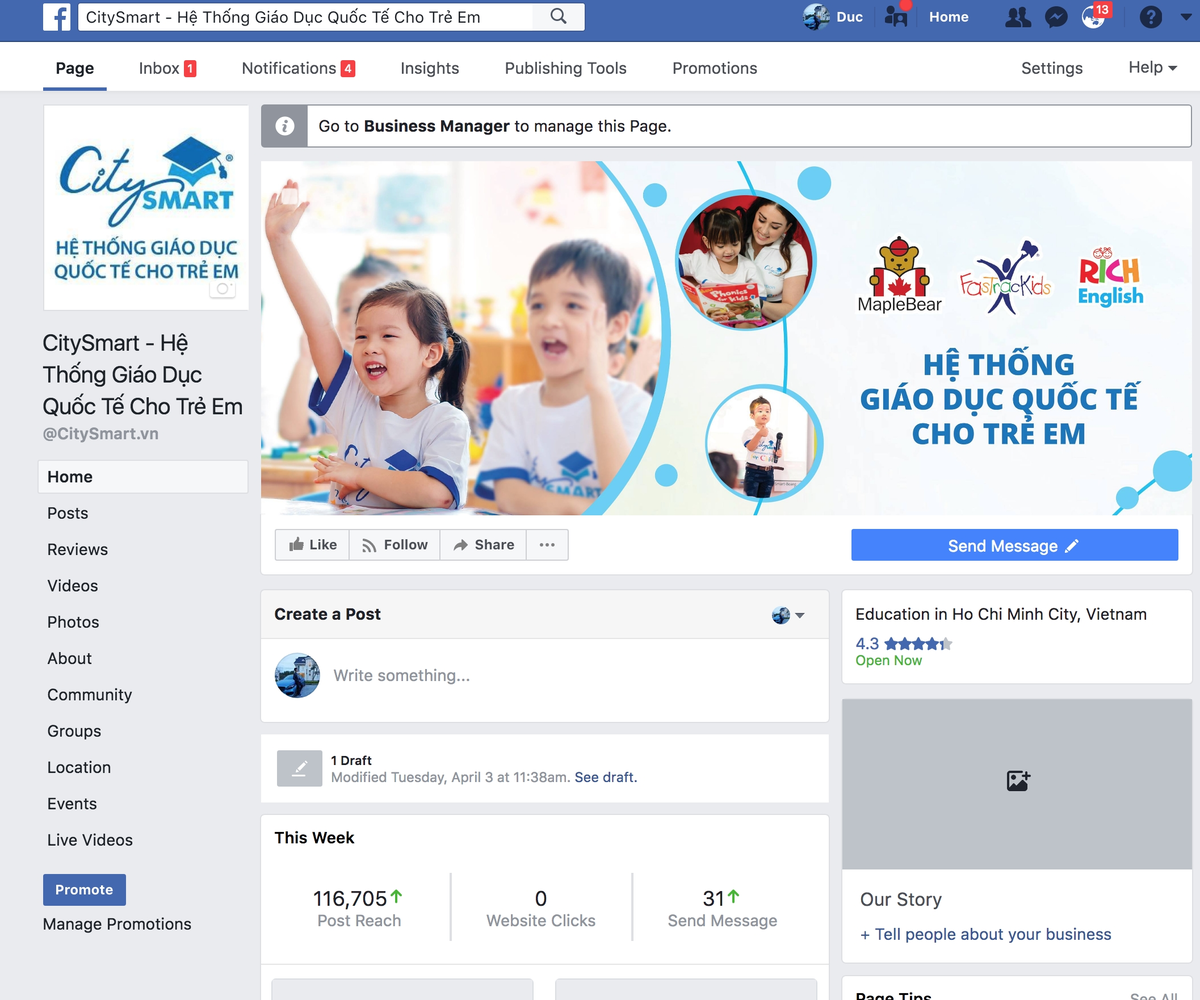Image resolution: width=1200 pixels, height=1000 pixels.
Task: Click the blue Promote button
Action: click(84, 890)
